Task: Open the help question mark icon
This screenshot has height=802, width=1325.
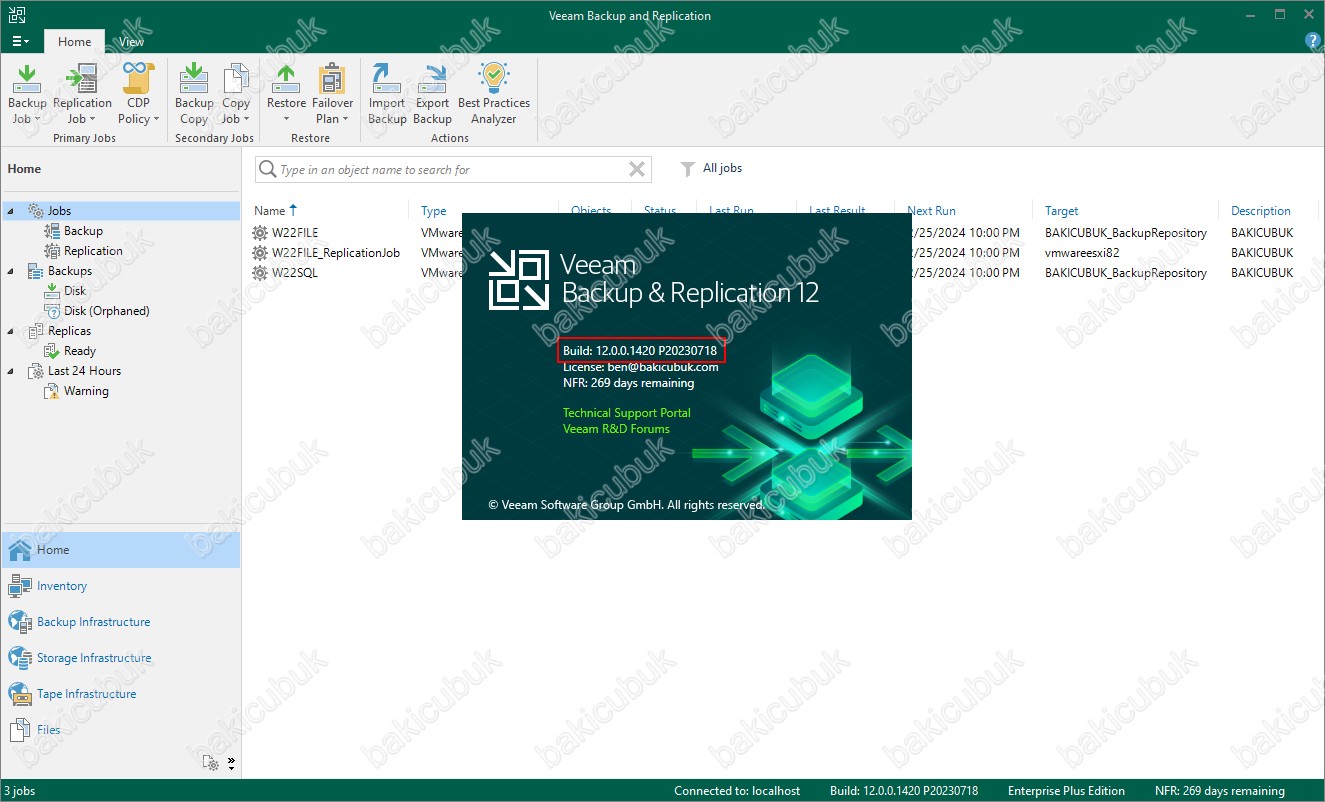Action: point(1313,41)
